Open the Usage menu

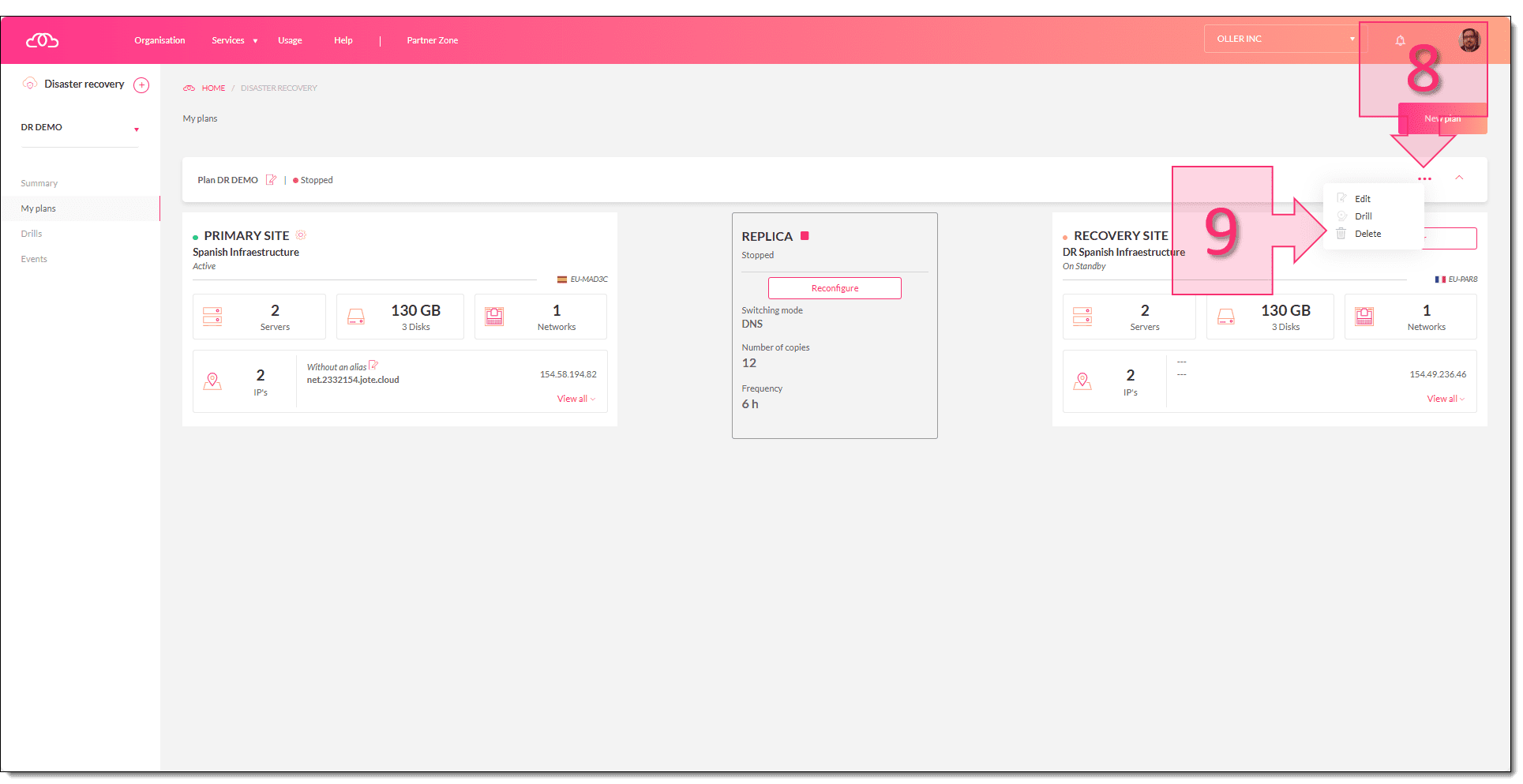290,40
